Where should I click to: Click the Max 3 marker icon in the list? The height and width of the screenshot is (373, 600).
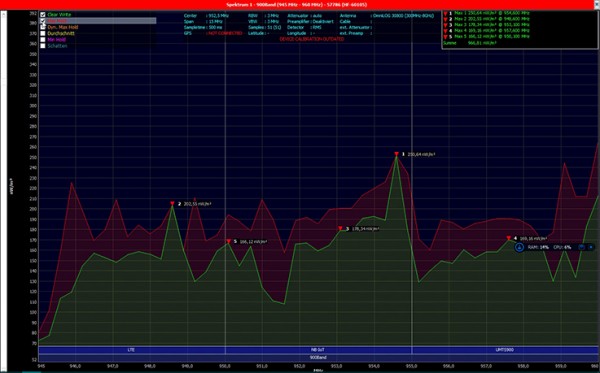click(445, 25)
